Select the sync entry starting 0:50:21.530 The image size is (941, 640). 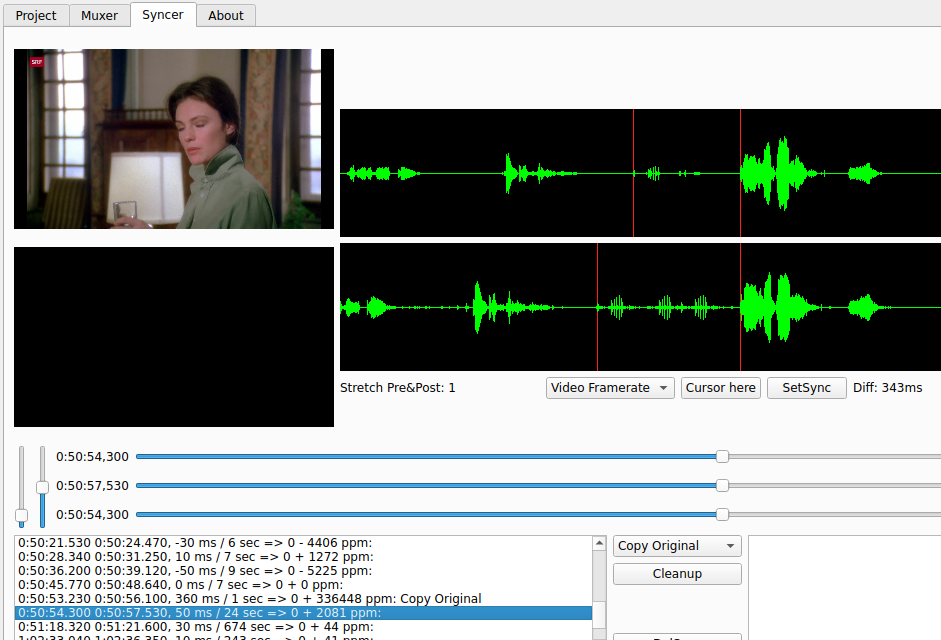coord(303,543)
